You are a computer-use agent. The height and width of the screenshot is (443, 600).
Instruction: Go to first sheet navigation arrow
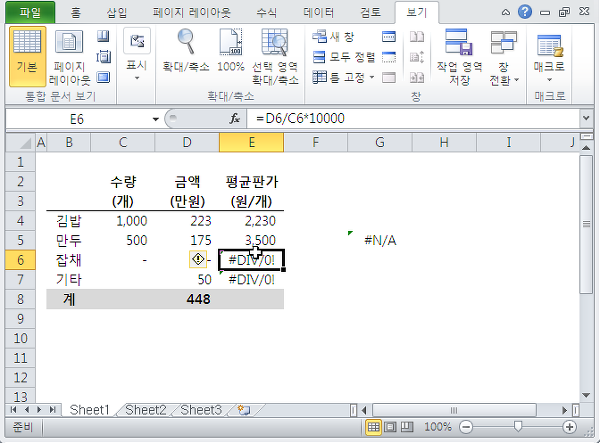(x=13, y=410)
